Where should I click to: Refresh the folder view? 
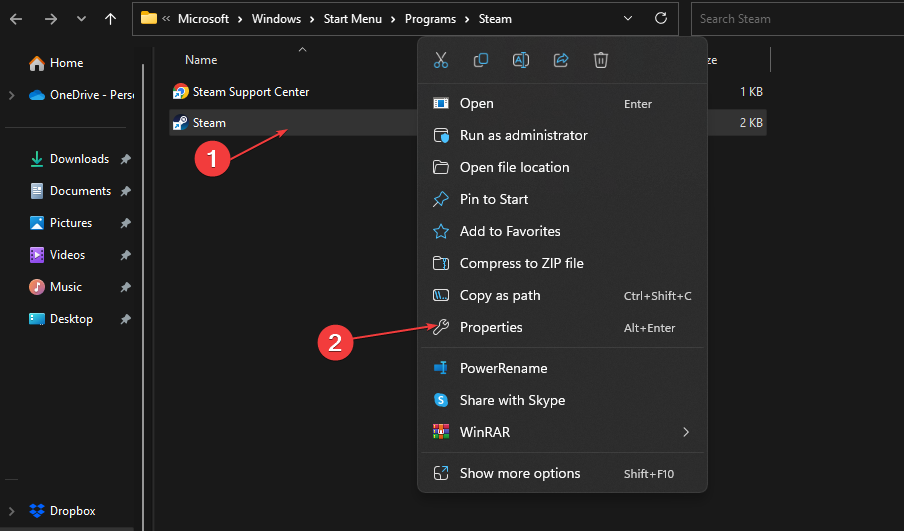coord(661,18)
